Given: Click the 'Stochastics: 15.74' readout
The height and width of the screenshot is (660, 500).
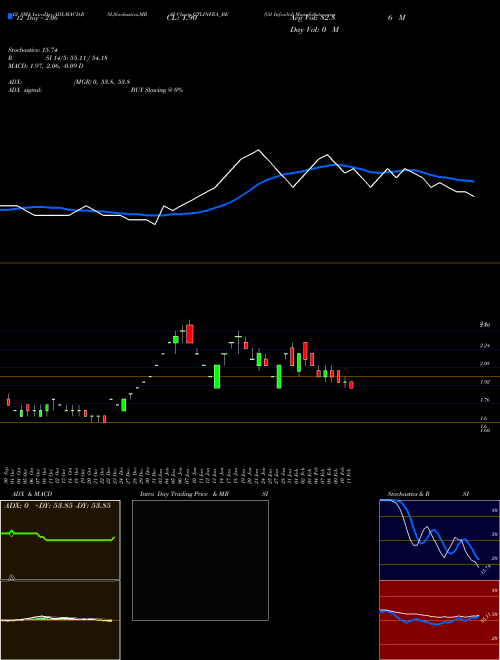Looking at the screenshot, I should pyautogui.click(x=32, y=50).
